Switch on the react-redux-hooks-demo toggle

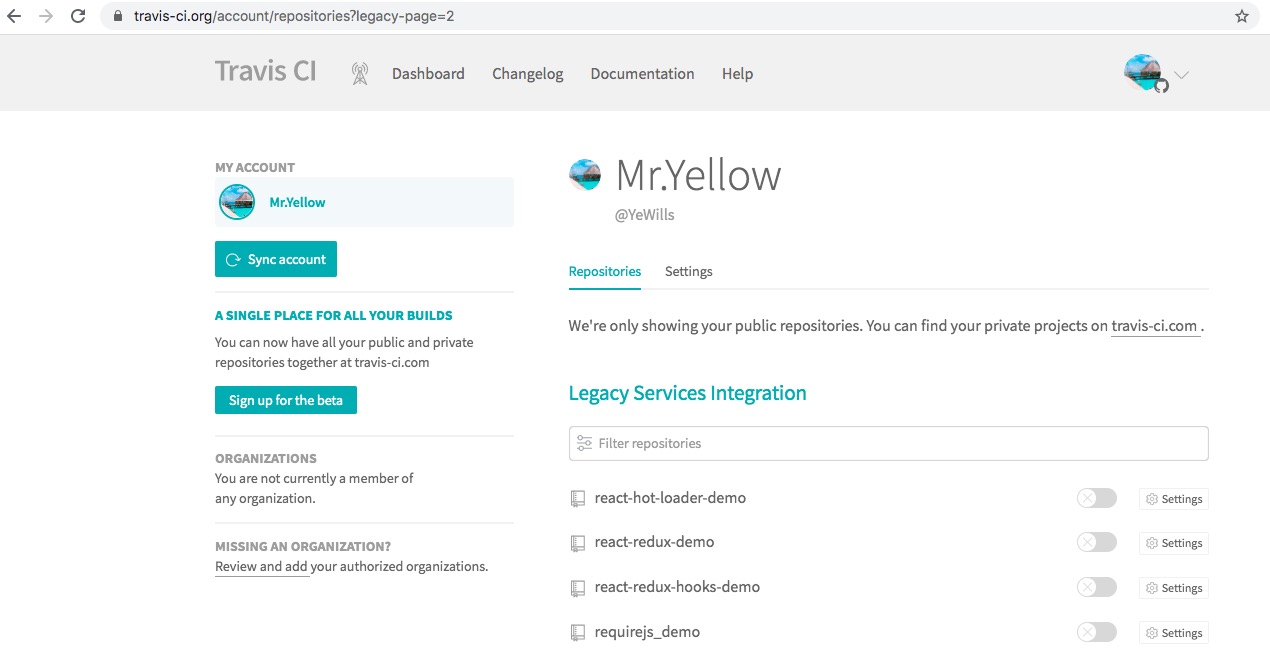pos(1096,587)
